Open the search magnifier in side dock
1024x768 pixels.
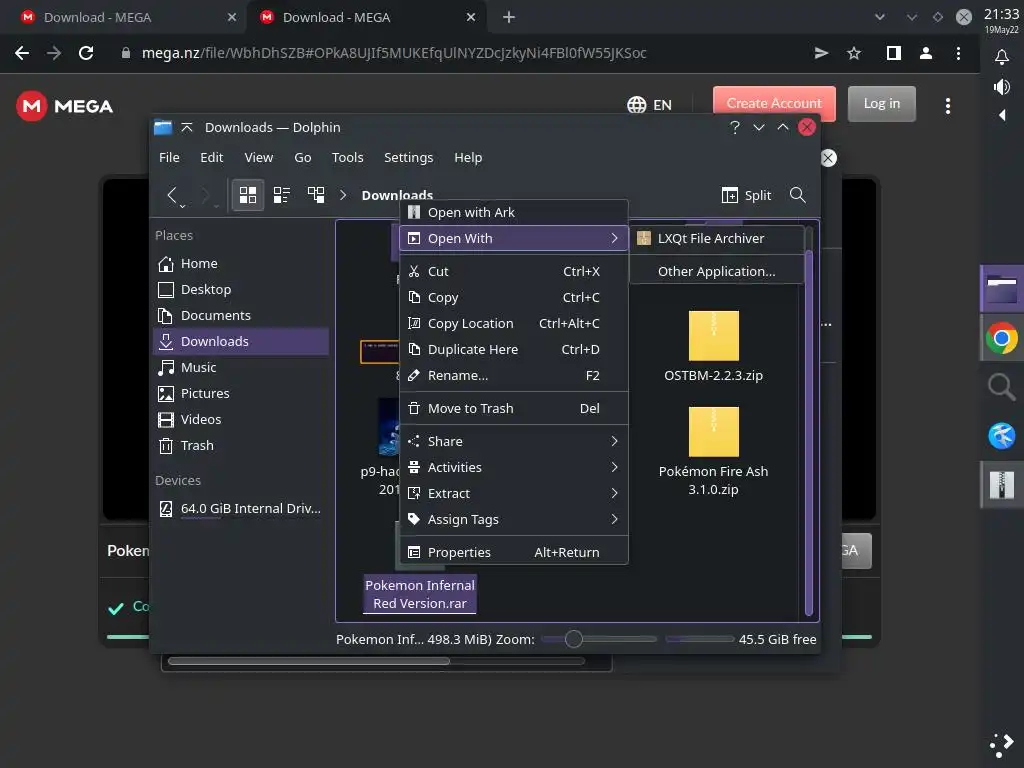tap(1001, 387)
